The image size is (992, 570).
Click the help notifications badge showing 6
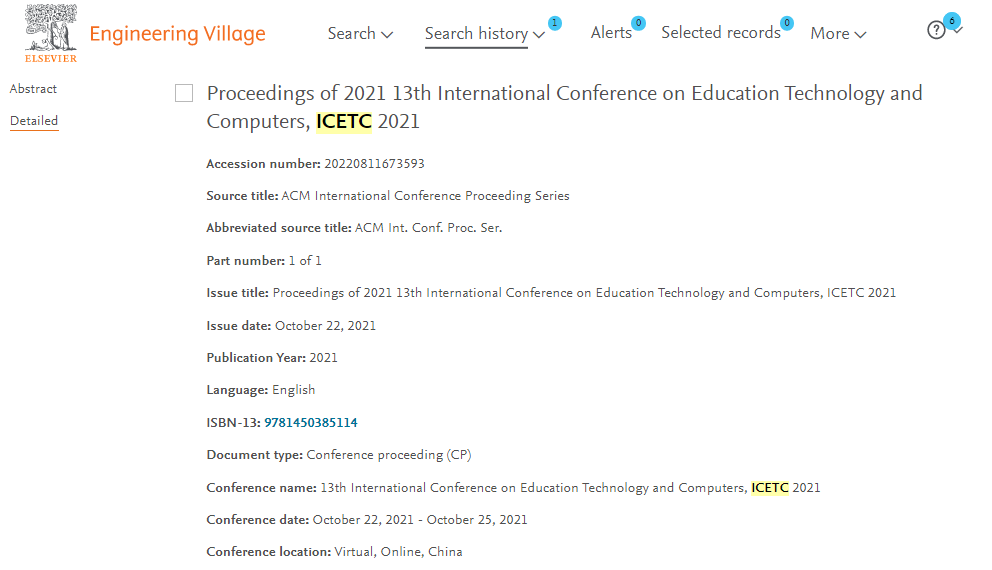(952, 21)
